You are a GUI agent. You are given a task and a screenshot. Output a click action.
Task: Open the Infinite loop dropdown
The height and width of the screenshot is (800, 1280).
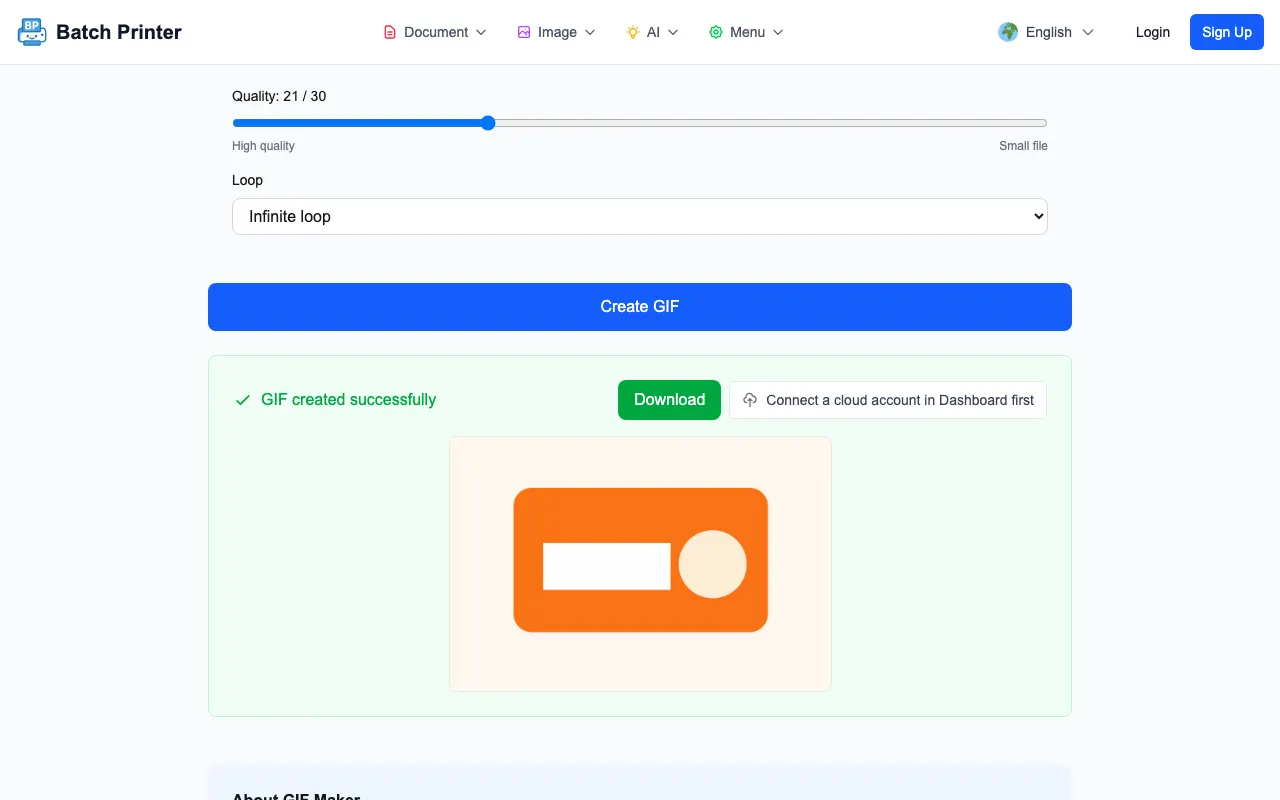click(640, 216)
